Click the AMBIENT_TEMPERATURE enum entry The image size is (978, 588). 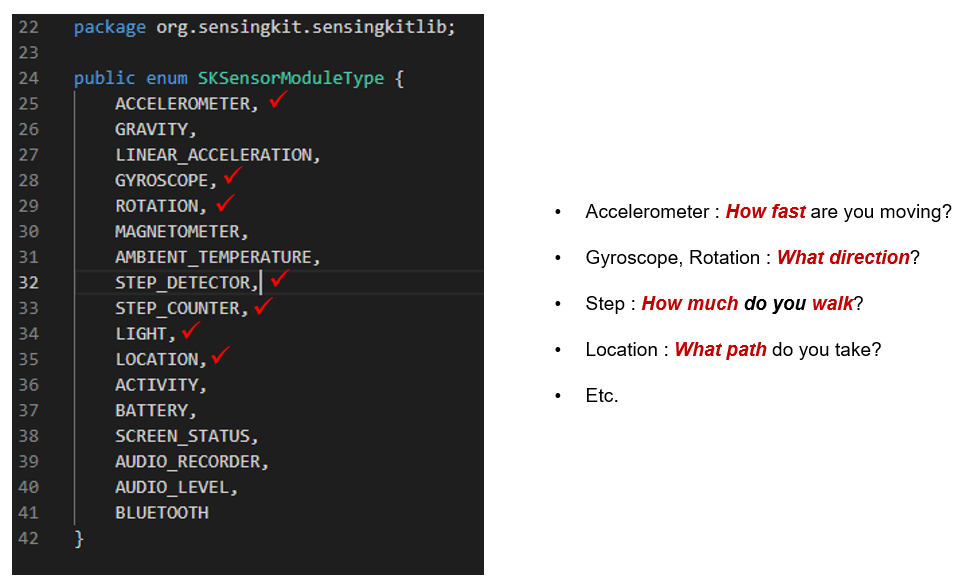215,257
